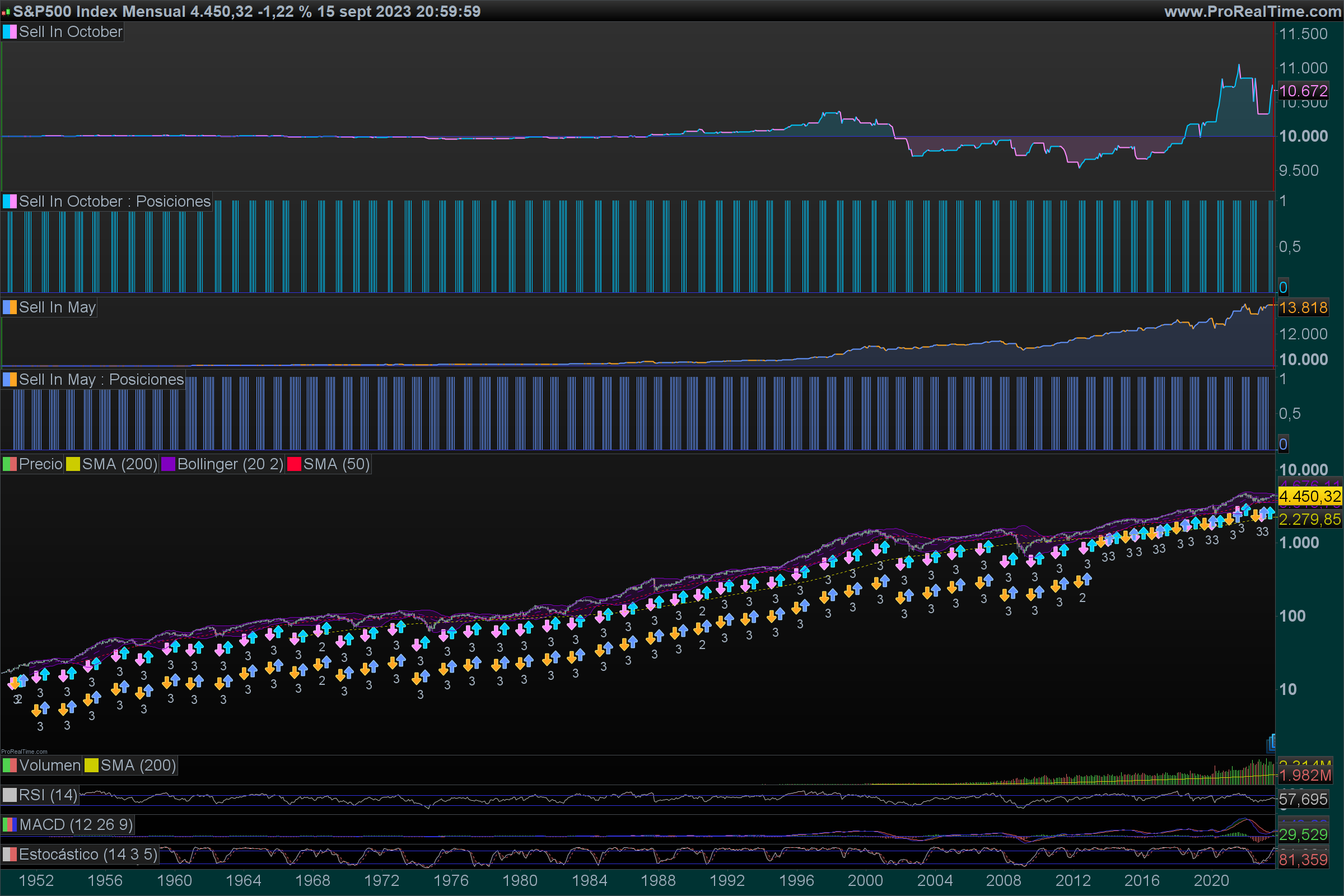The height and width of the screenshot is (896, 1344).
Task: Click the Sell In May color icon
Action: tap(10, 307)
